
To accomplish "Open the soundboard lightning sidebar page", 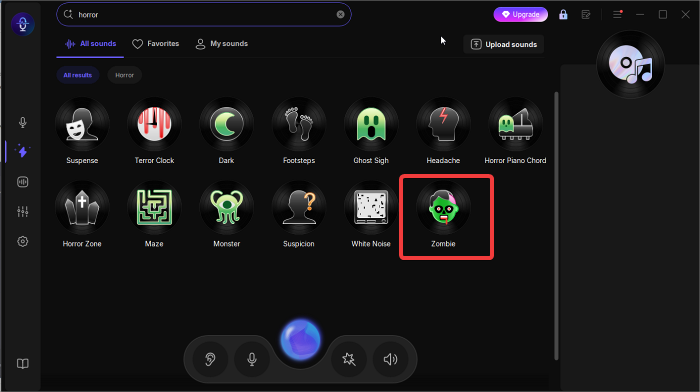I will [23, 151].
